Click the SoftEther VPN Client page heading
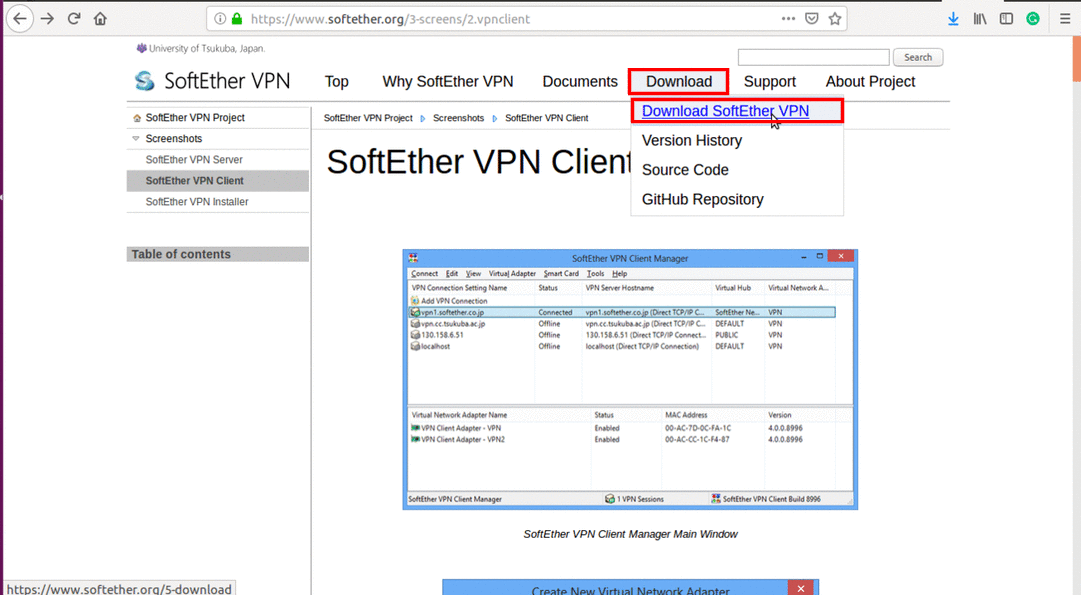Image resolution: width=1081 pixels, height=595 pixels. (479, 162)
